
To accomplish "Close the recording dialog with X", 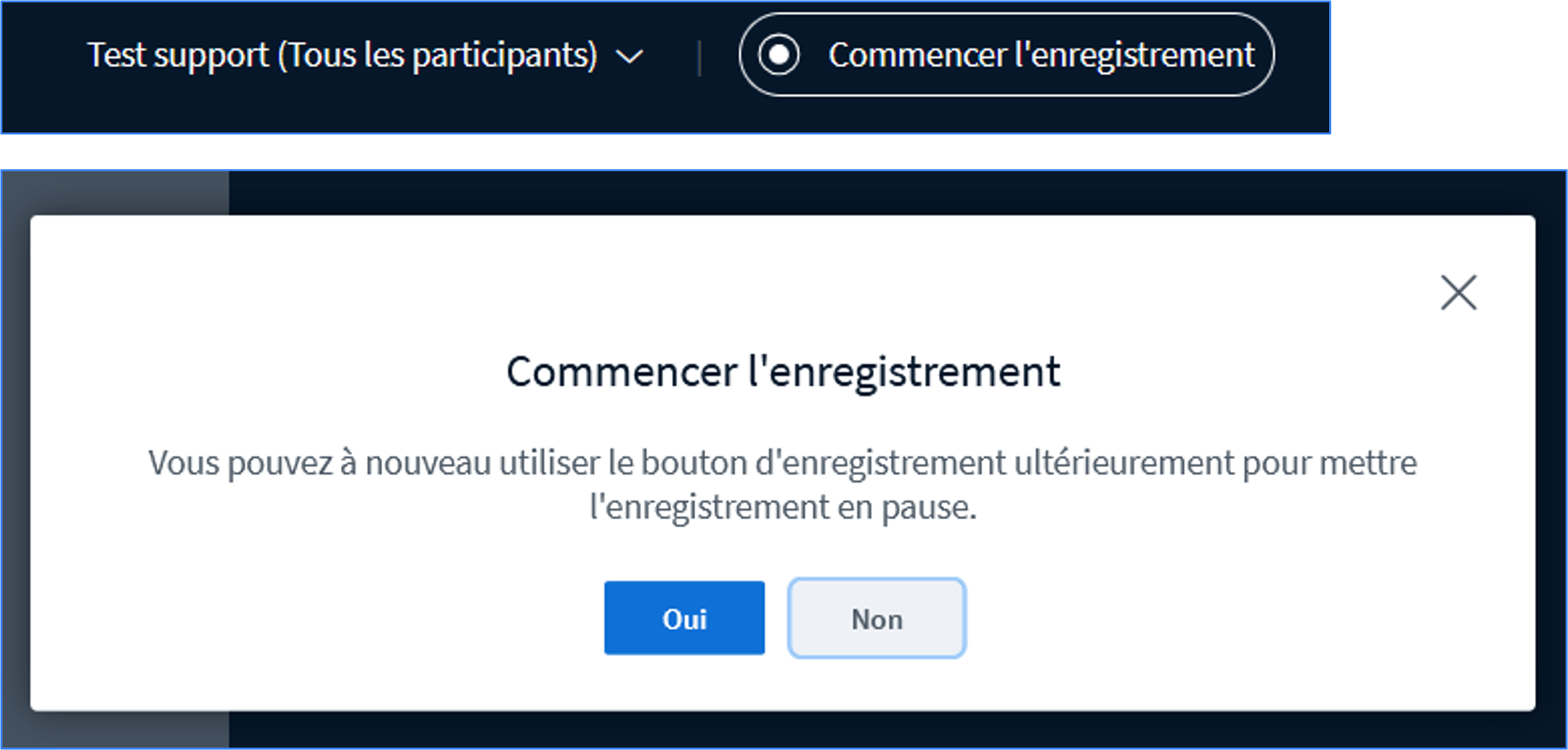I will point(1458,293).
